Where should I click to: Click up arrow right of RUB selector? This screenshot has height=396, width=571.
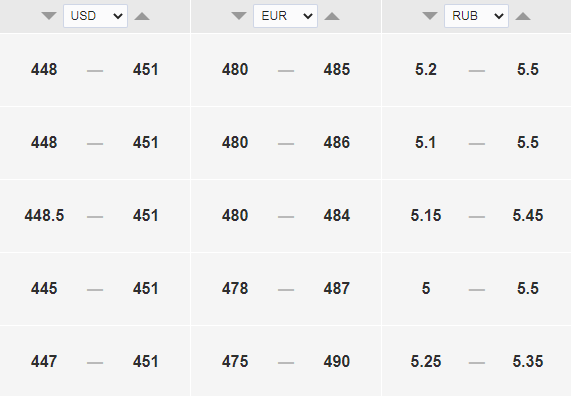(523, 16)
